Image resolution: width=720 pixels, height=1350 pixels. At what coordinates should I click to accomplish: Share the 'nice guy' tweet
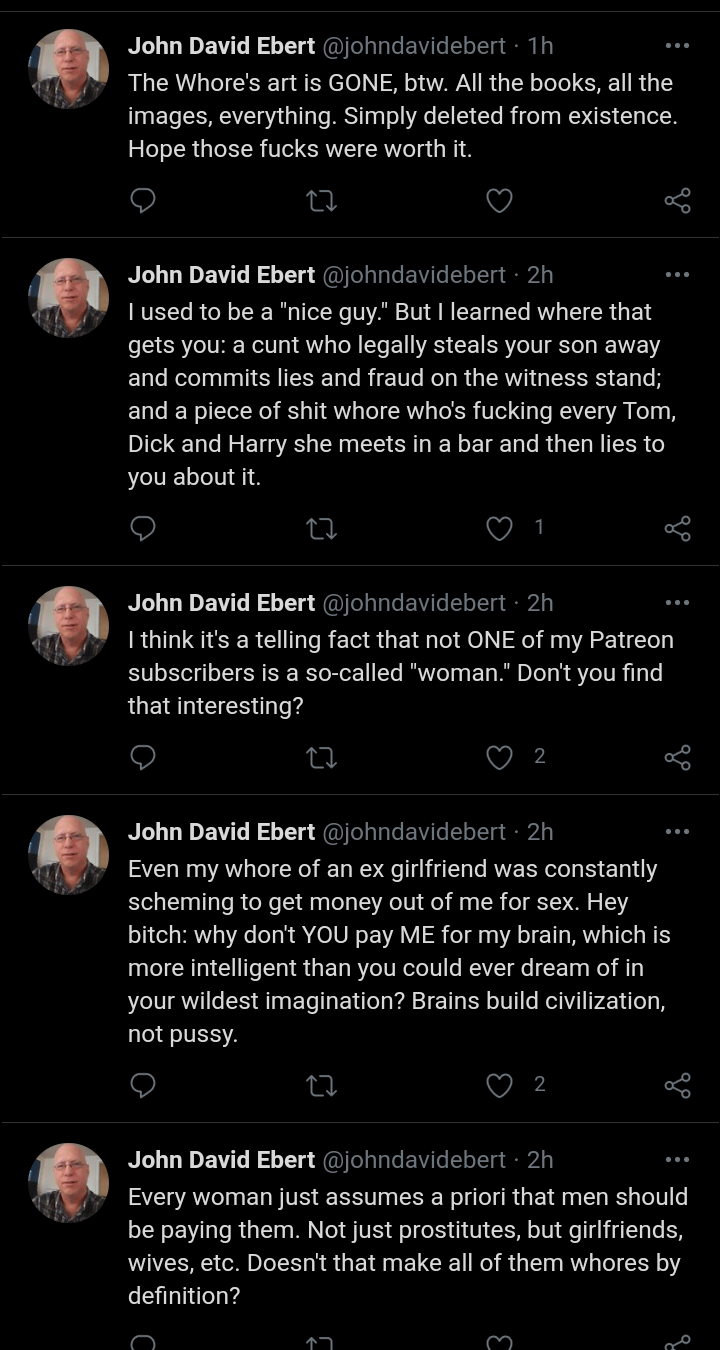[678, 528]
